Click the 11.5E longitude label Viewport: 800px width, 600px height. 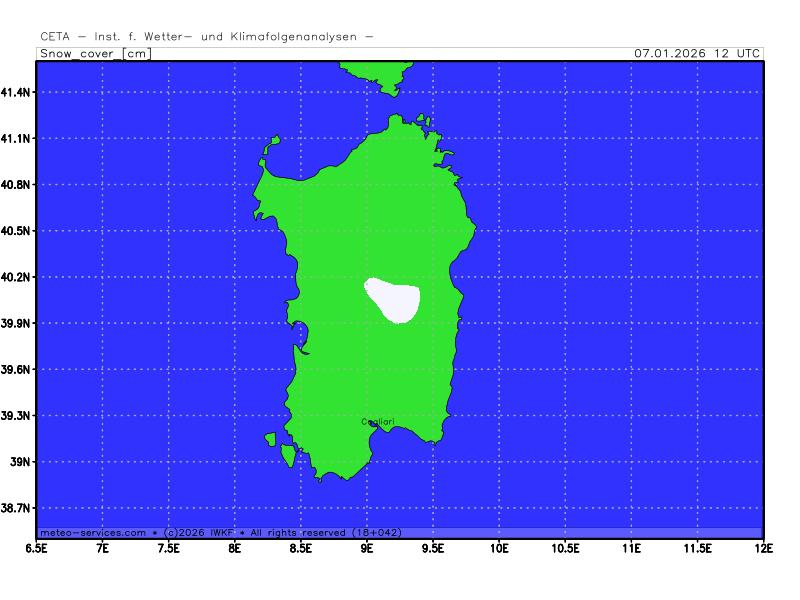[697, 548]
